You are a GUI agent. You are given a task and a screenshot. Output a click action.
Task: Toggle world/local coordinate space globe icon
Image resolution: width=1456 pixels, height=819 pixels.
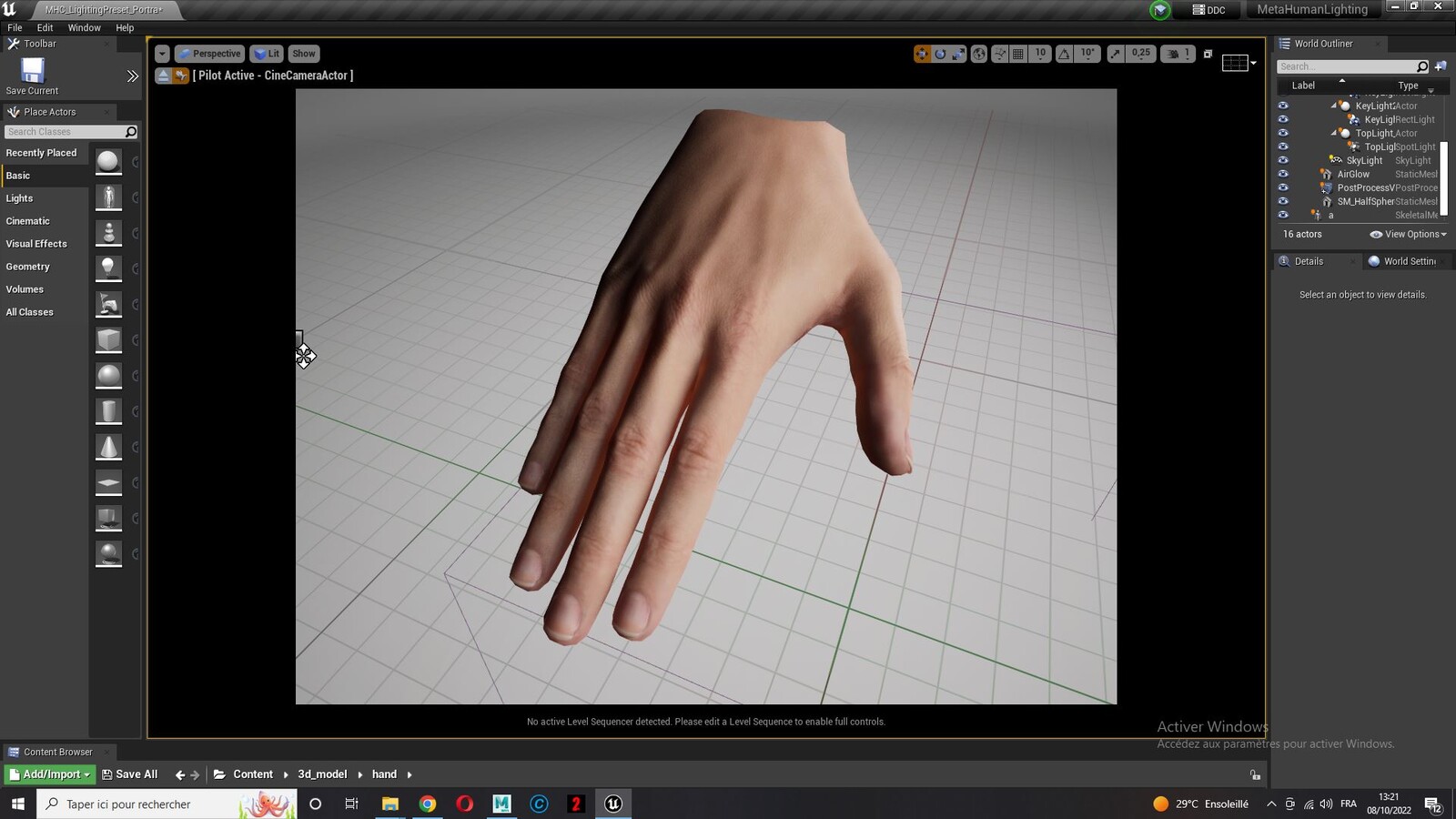979,54
